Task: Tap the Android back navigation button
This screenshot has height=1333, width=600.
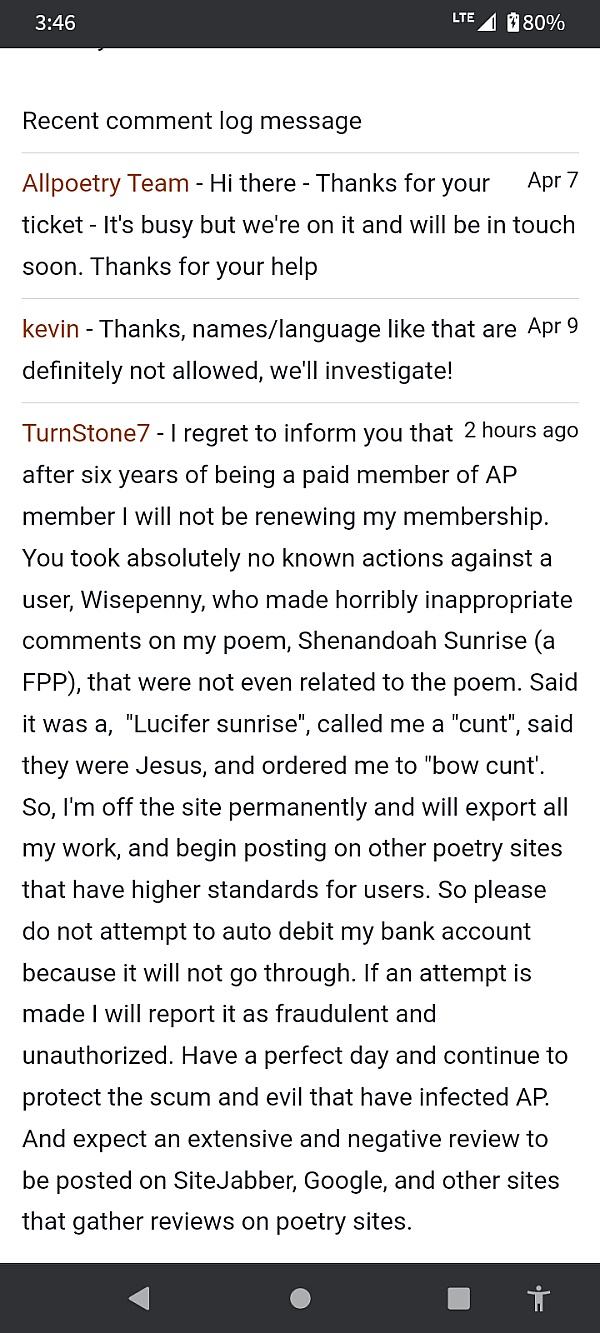Action: (x=140, y=1298)
